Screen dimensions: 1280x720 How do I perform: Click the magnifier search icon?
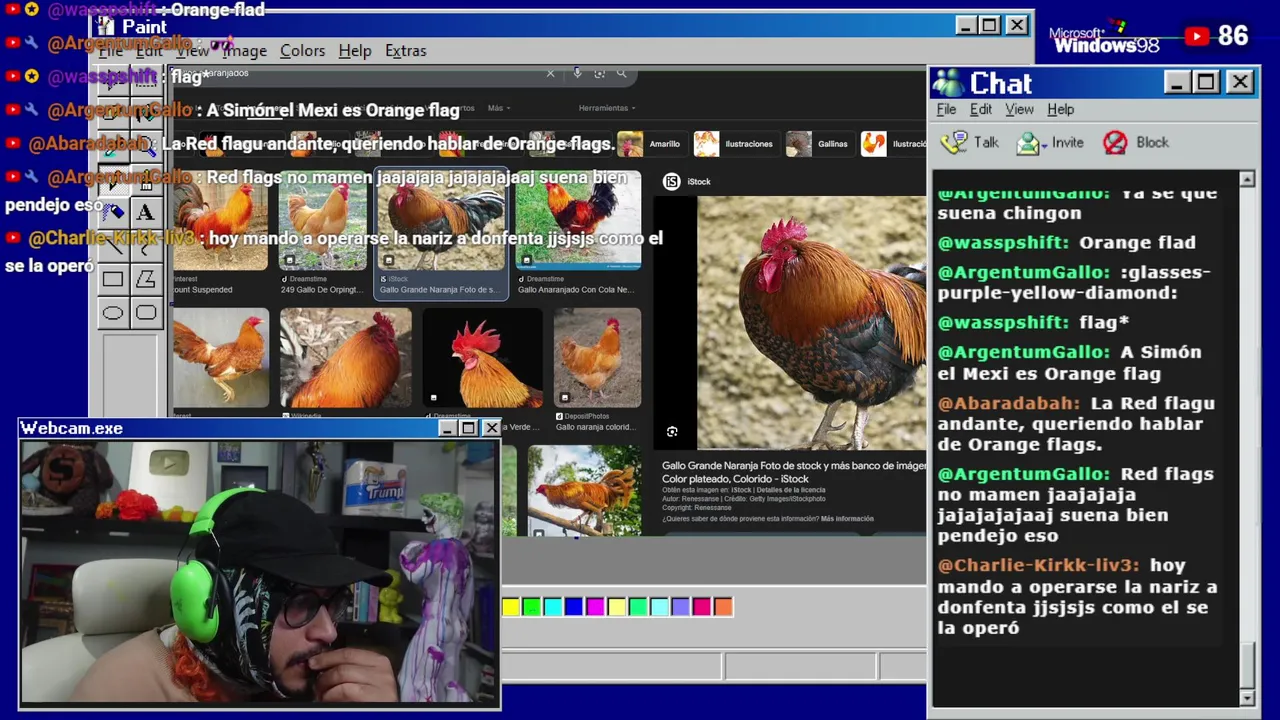621,73
